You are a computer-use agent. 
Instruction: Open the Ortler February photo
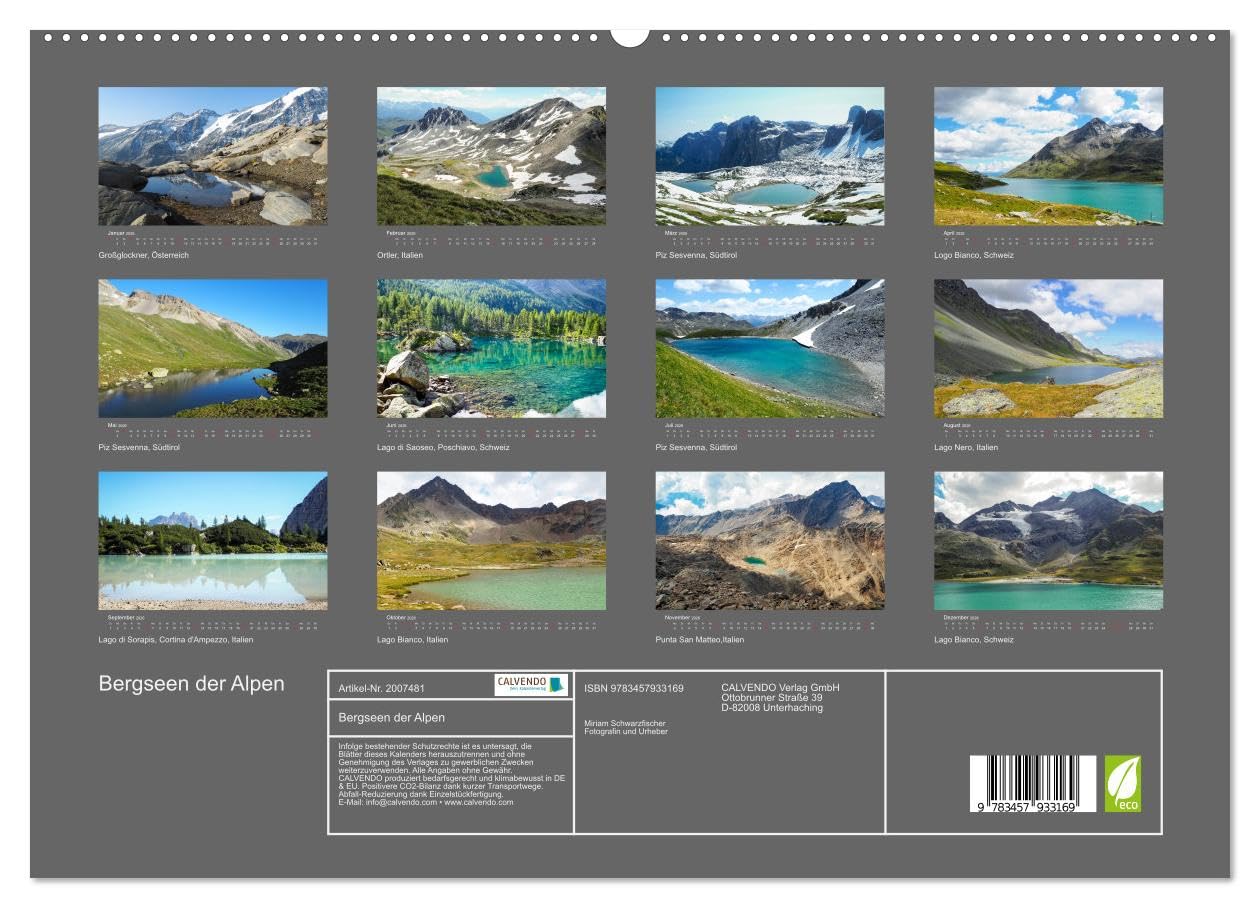tap(491, 156)
